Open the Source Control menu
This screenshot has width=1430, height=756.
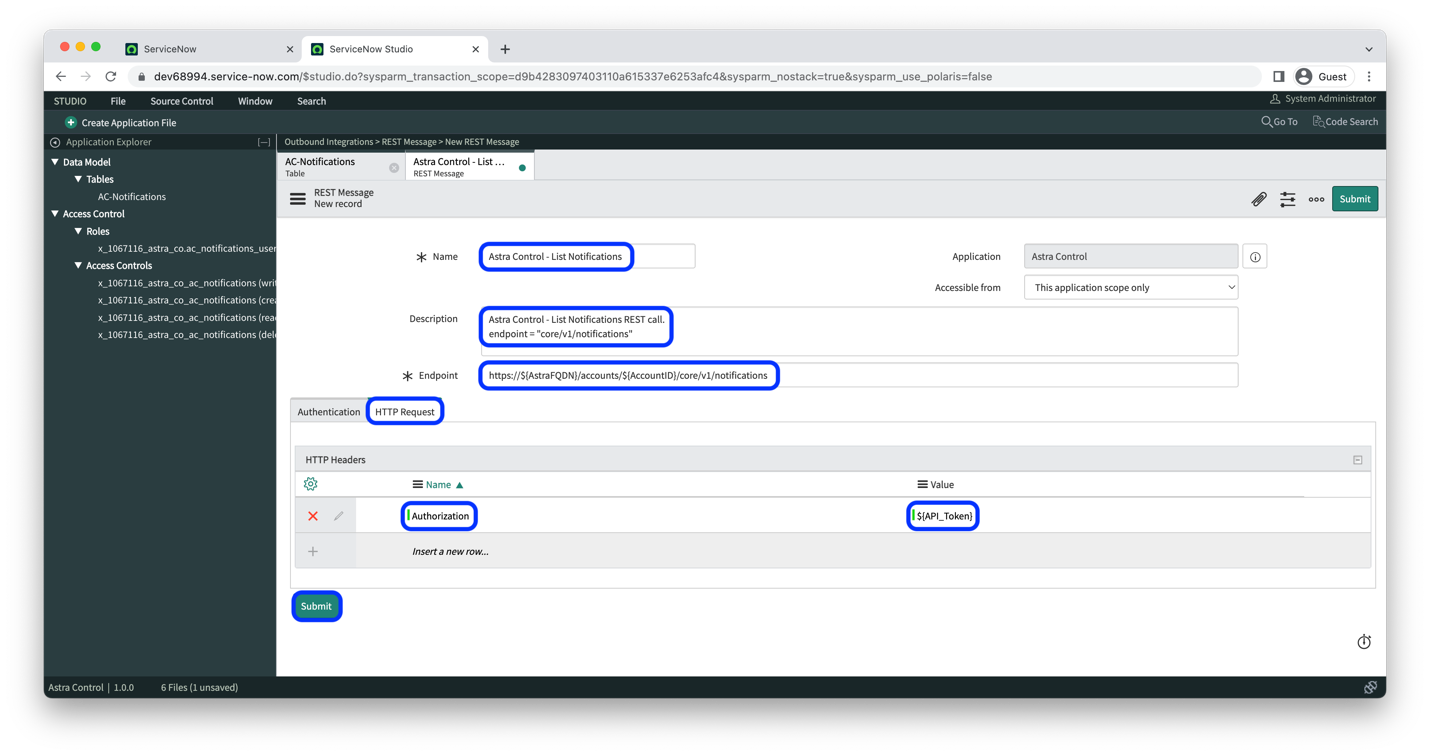[182, 101]
